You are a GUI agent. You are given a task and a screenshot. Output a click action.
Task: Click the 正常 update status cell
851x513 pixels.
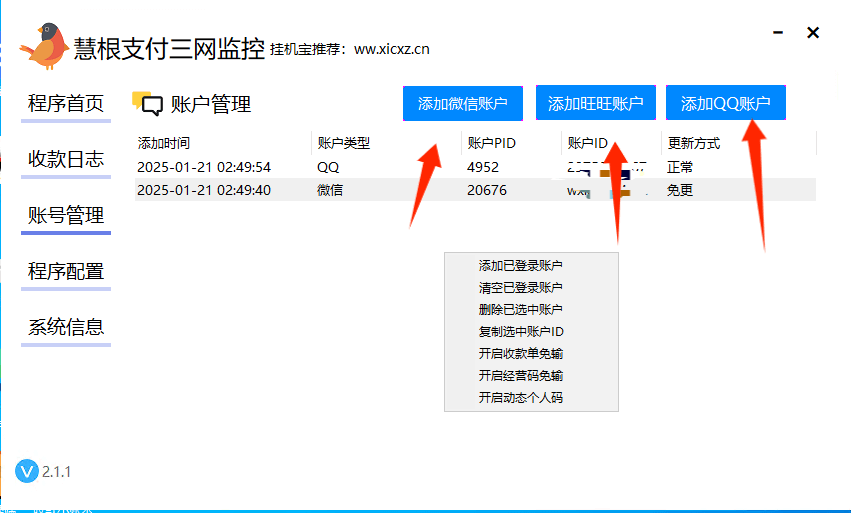click(x=680, y=167)
